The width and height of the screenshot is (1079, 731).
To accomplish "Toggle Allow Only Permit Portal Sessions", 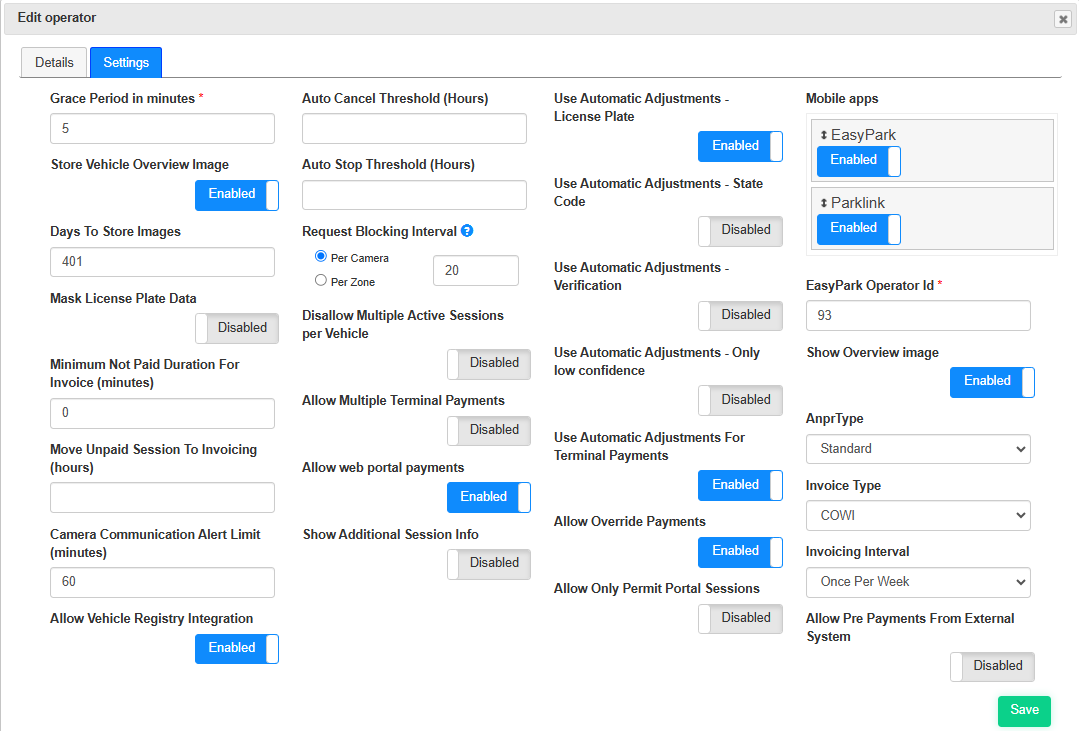I will (740, 619).
